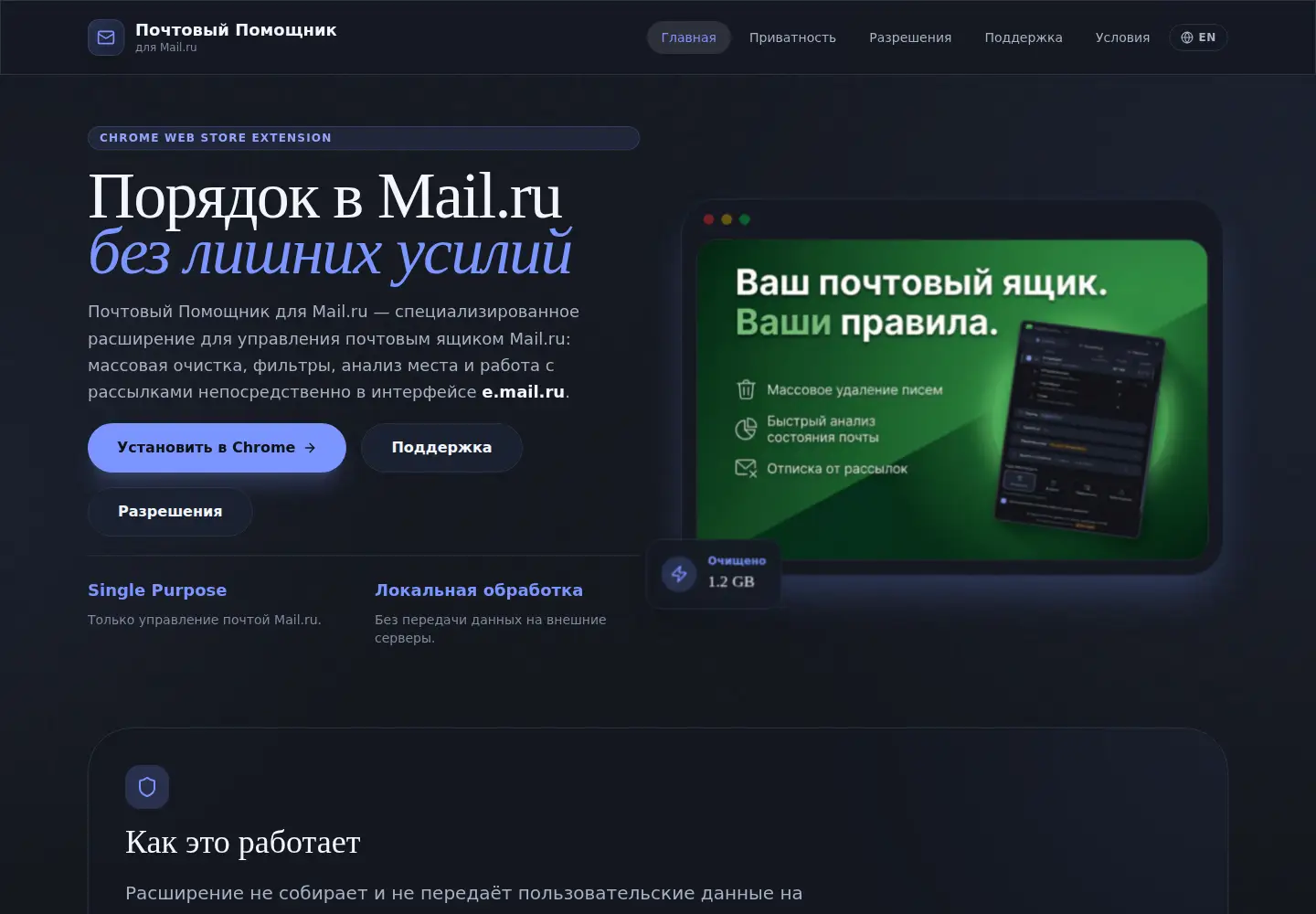
Task: Open the 'Разрешения' nav item in the header
Action: (910, 37)
